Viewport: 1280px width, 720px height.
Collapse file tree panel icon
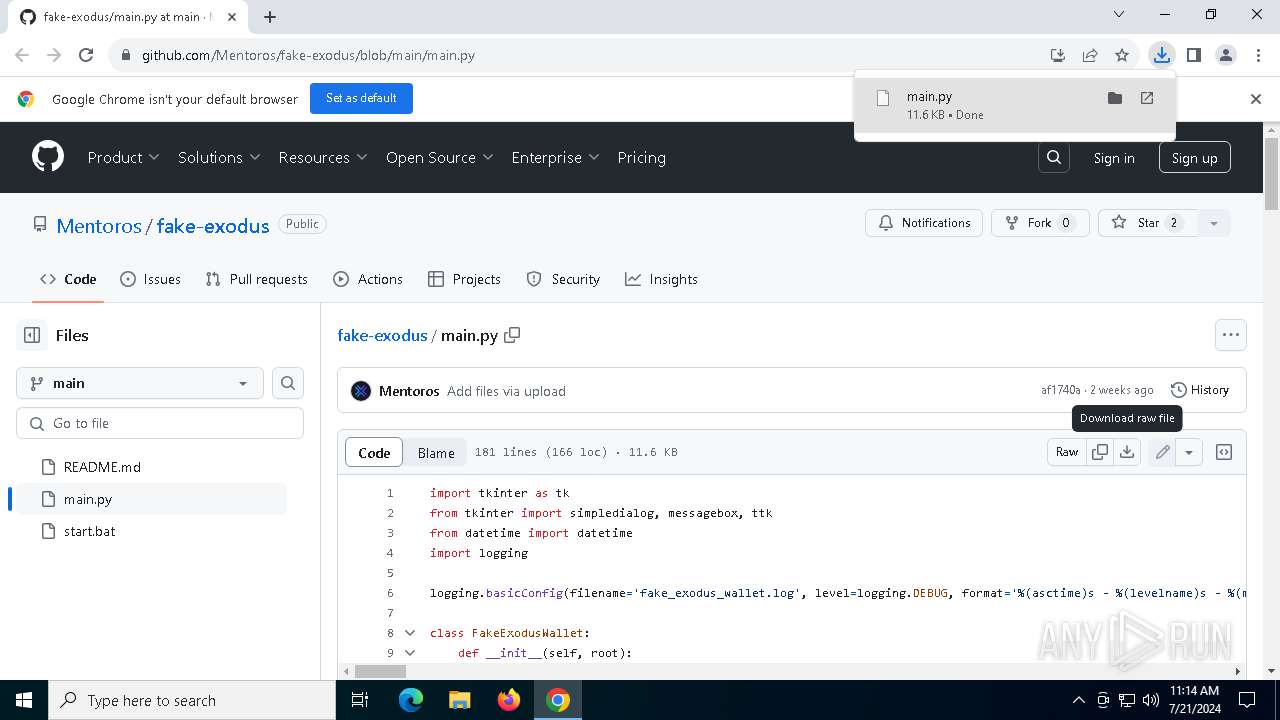point(32,335)
